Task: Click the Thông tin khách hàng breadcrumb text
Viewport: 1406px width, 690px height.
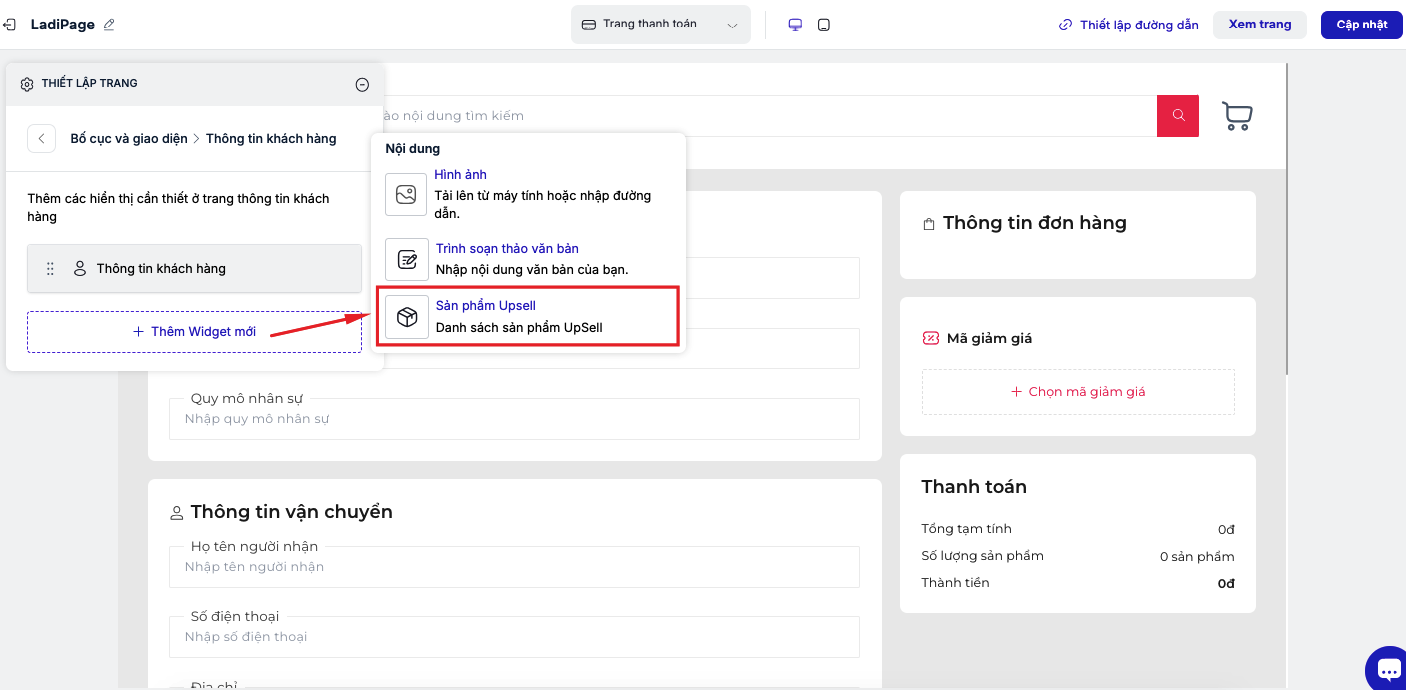Action: [271, 139]
